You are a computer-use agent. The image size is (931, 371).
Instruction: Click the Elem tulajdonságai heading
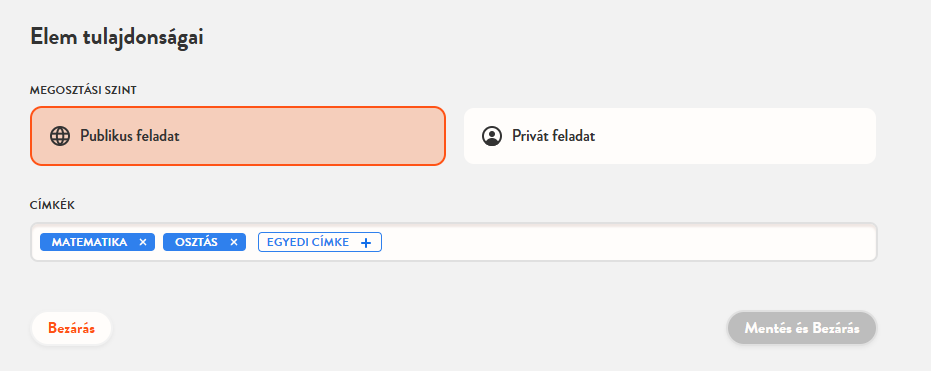coord(116,37)
